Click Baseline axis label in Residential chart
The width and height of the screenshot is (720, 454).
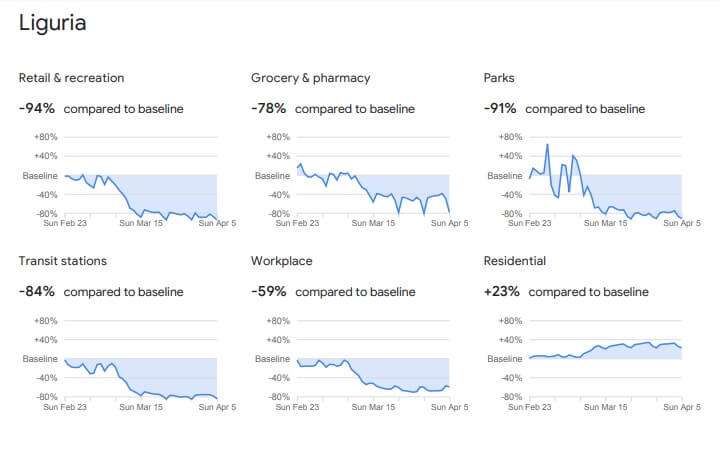click(505, 359)
